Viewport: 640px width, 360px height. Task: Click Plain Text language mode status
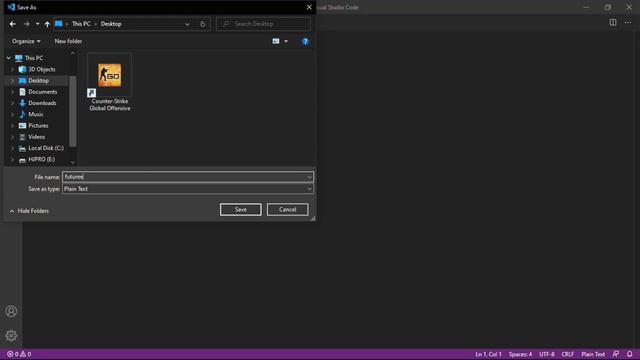tap(593, 354)
